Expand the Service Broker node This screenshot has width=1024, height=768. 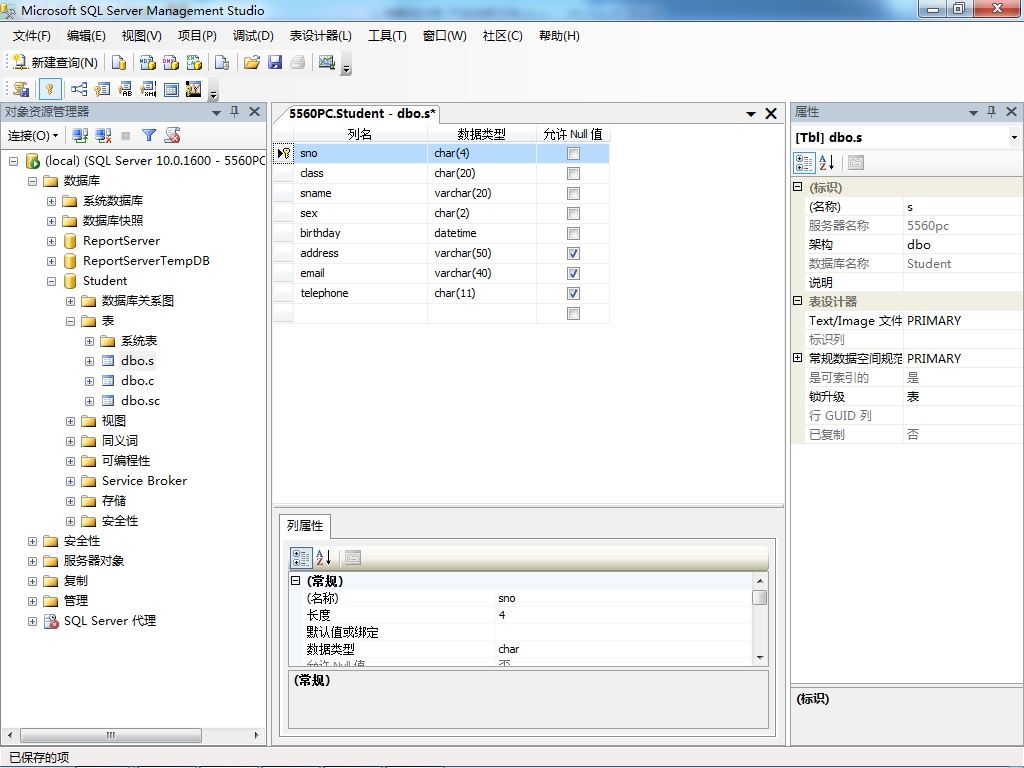[71, 481]
